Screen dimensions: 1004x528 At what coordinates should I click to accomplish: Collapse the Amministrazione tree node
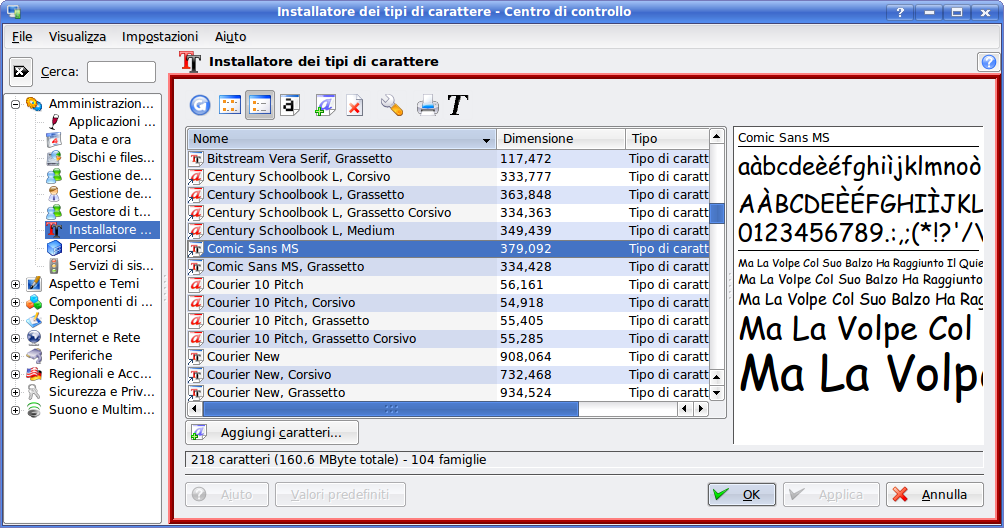click(x=16, y=104)
